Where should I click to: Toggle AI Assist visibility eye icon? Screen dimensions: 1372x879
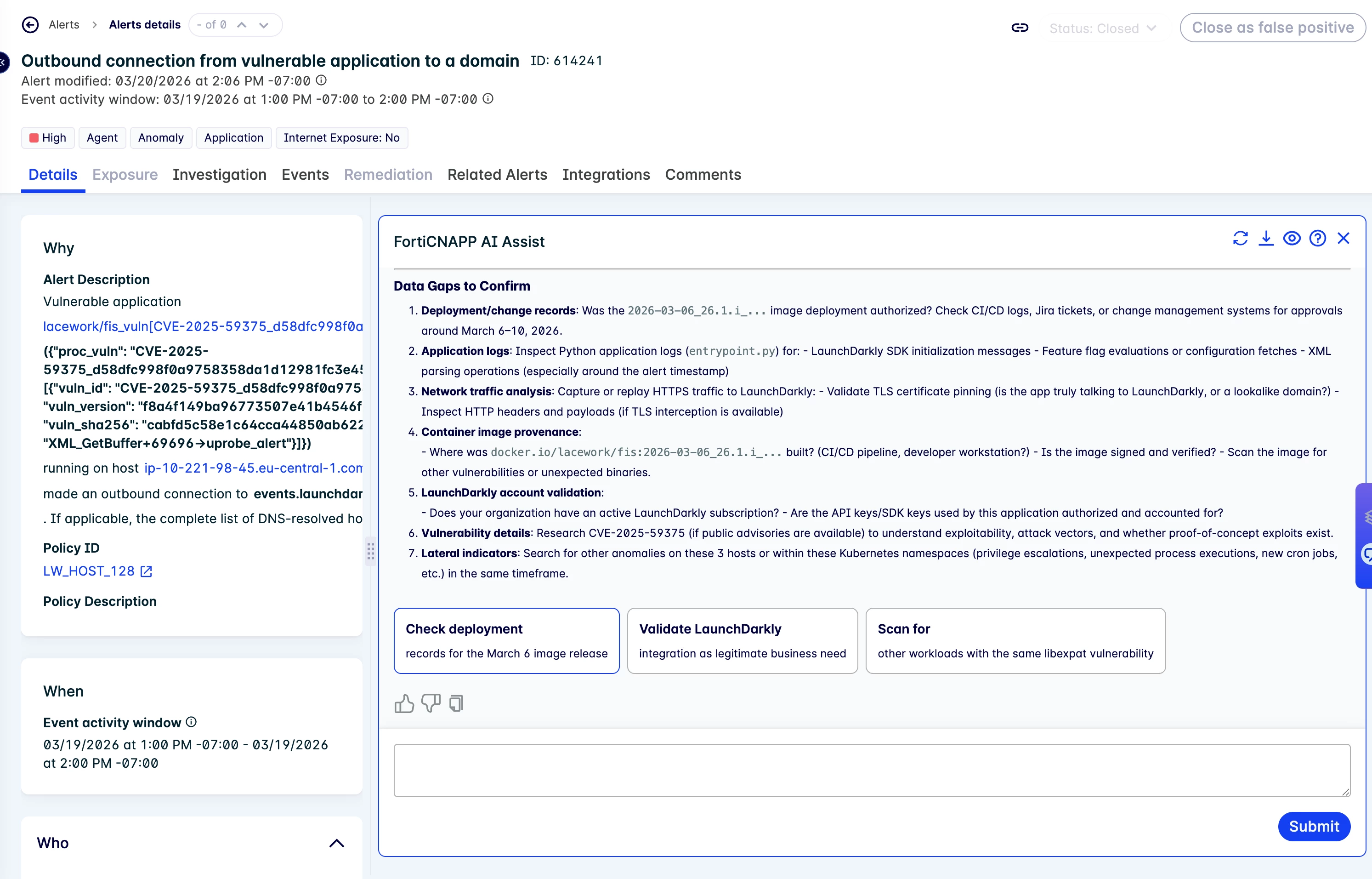(x=1292, y=238)
